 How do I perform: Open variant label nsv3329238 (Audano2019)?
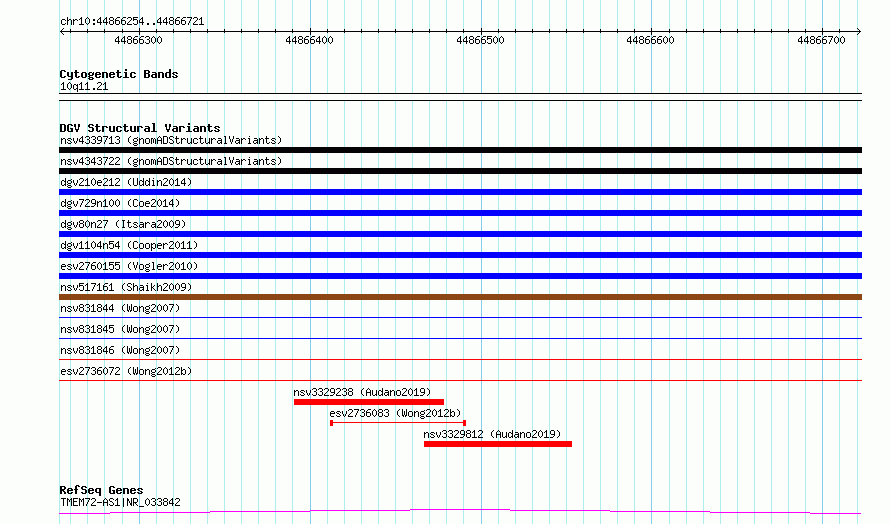point(362,392)
